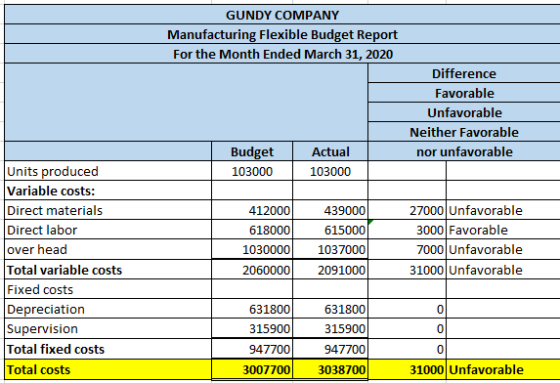Click Depreciation actual 631800

(330, 309)
